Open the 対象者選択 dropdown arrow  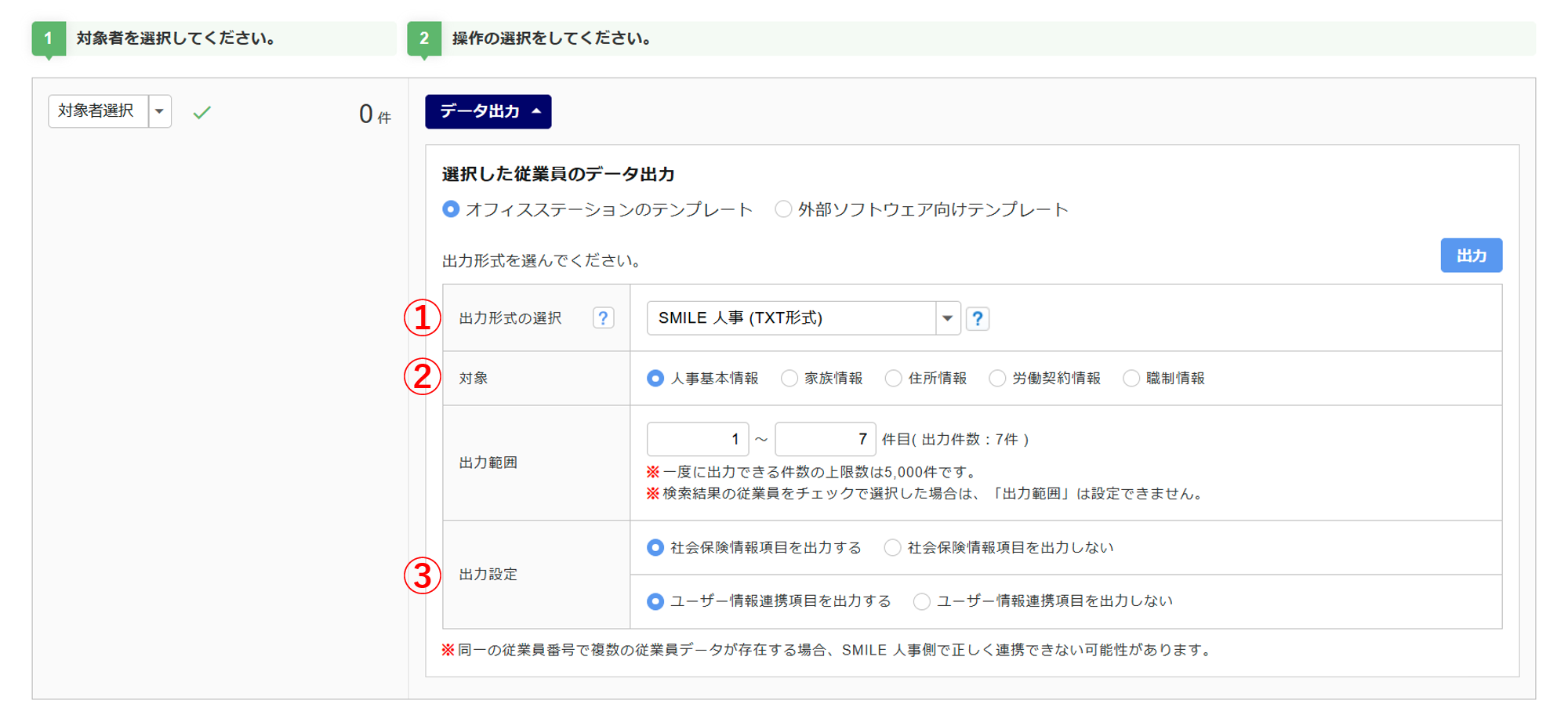point(160,111)
